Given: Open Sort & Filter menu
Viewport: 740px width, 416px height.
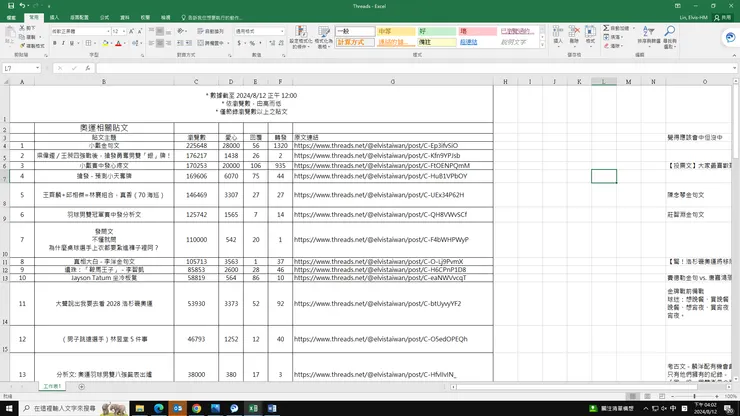Looking at the screenshot, I should coord(648,35).
